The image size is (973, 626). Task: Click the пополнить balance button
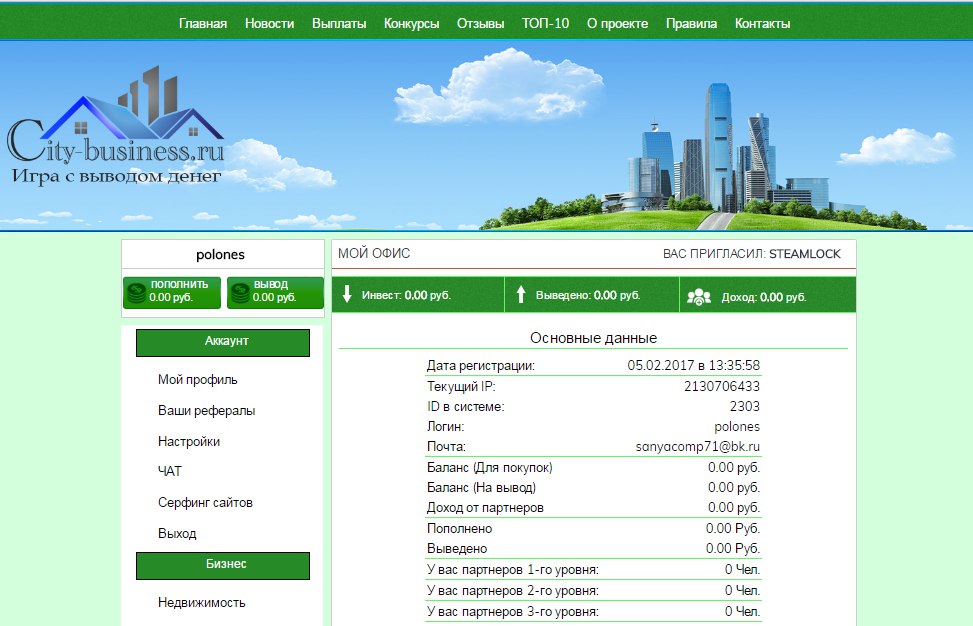[172, 292]
